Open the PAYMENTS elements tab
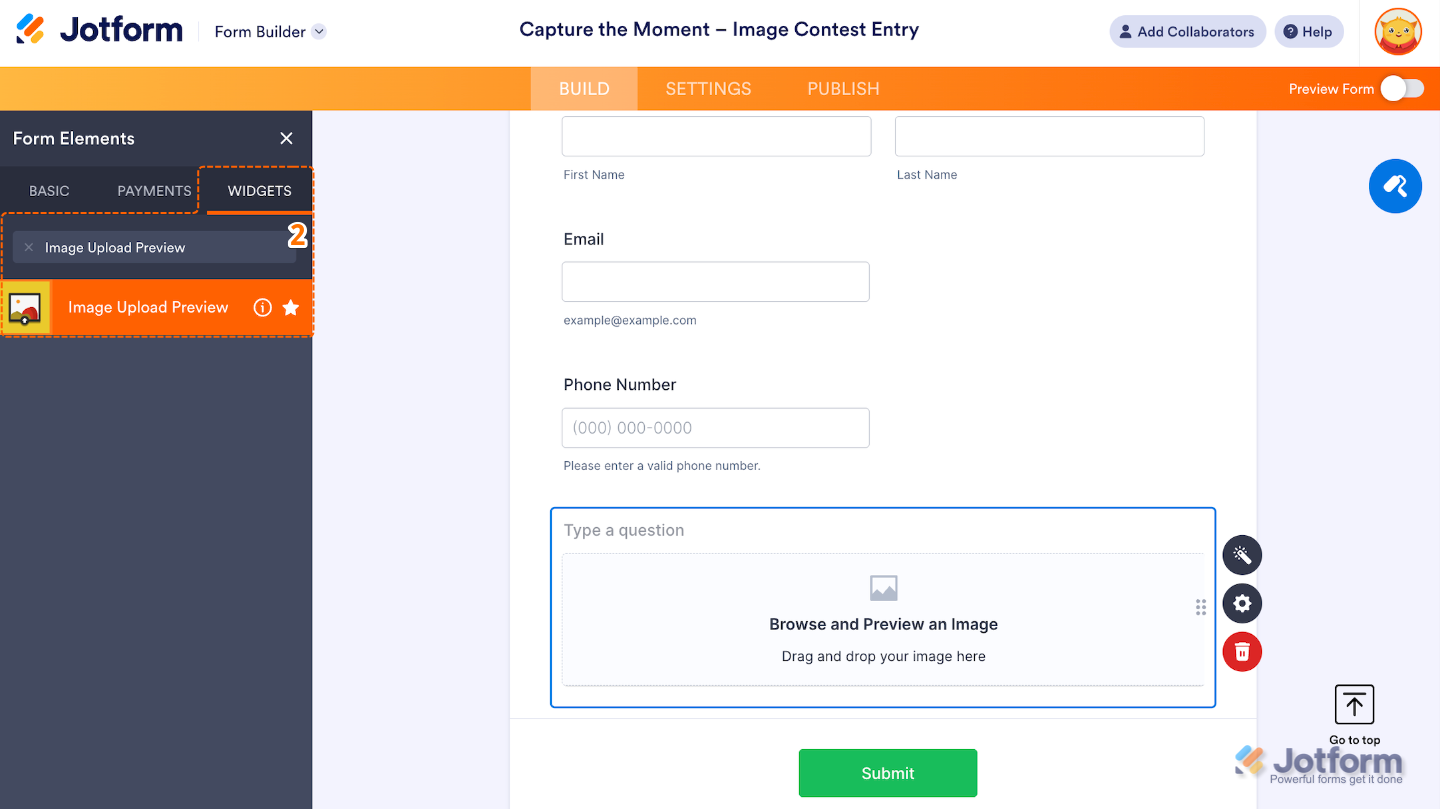 pos(152,190)
